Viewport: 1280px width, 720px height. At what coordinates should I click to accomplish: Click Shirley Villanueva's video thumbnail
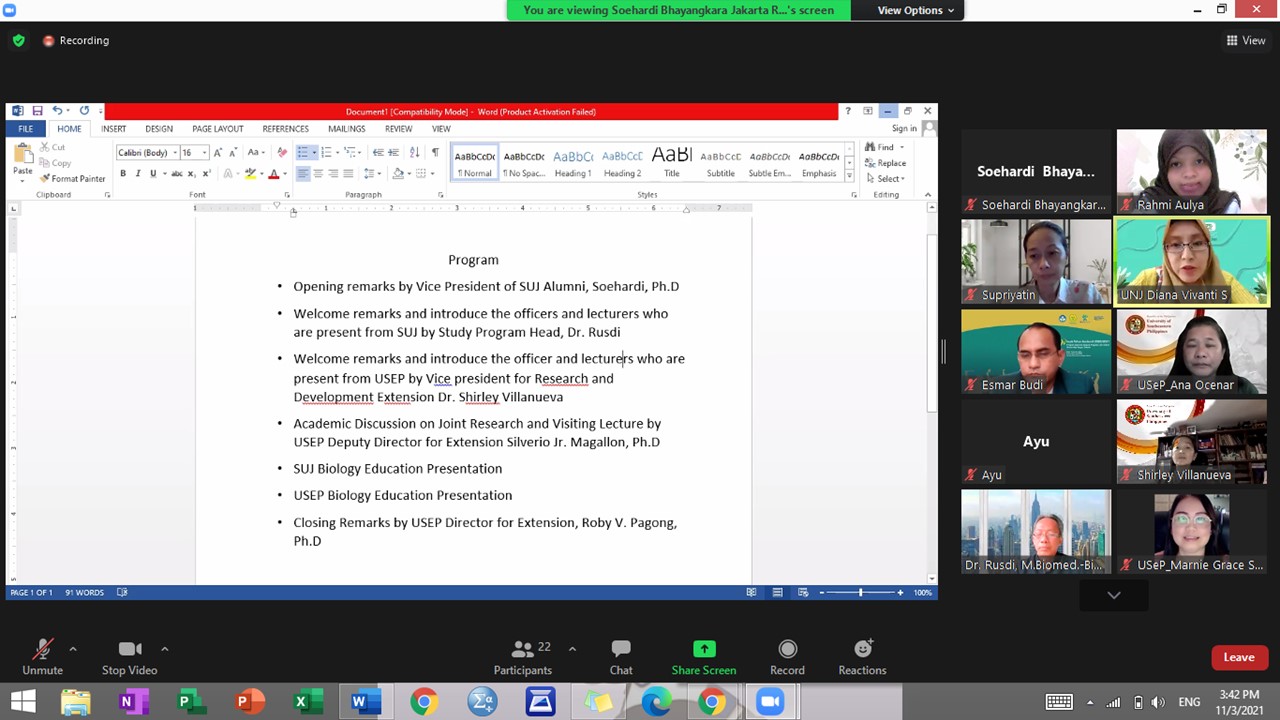(x=1191, y=441)
